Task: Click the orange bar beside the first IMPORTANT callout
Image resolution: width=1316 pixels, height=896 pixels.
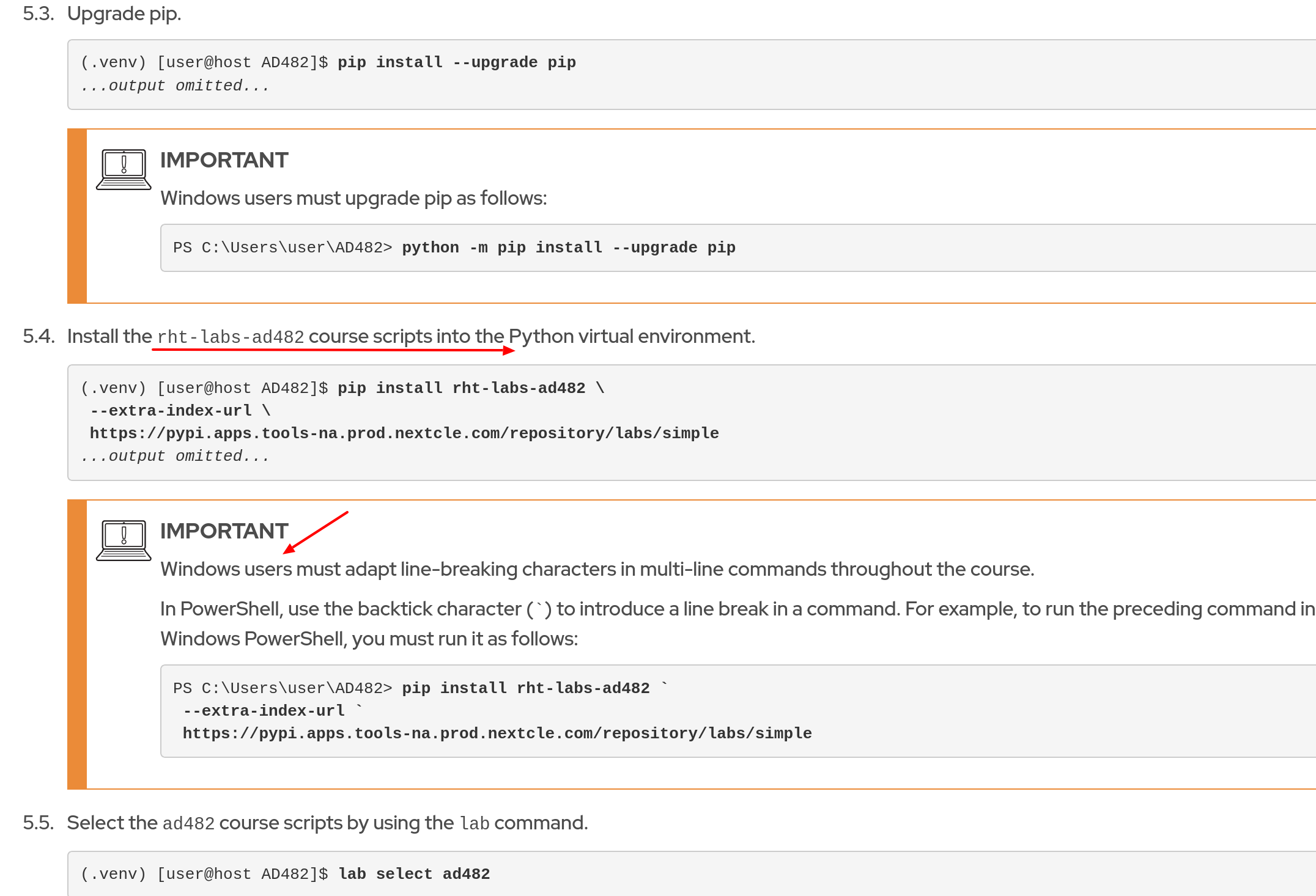Action: 76,214
